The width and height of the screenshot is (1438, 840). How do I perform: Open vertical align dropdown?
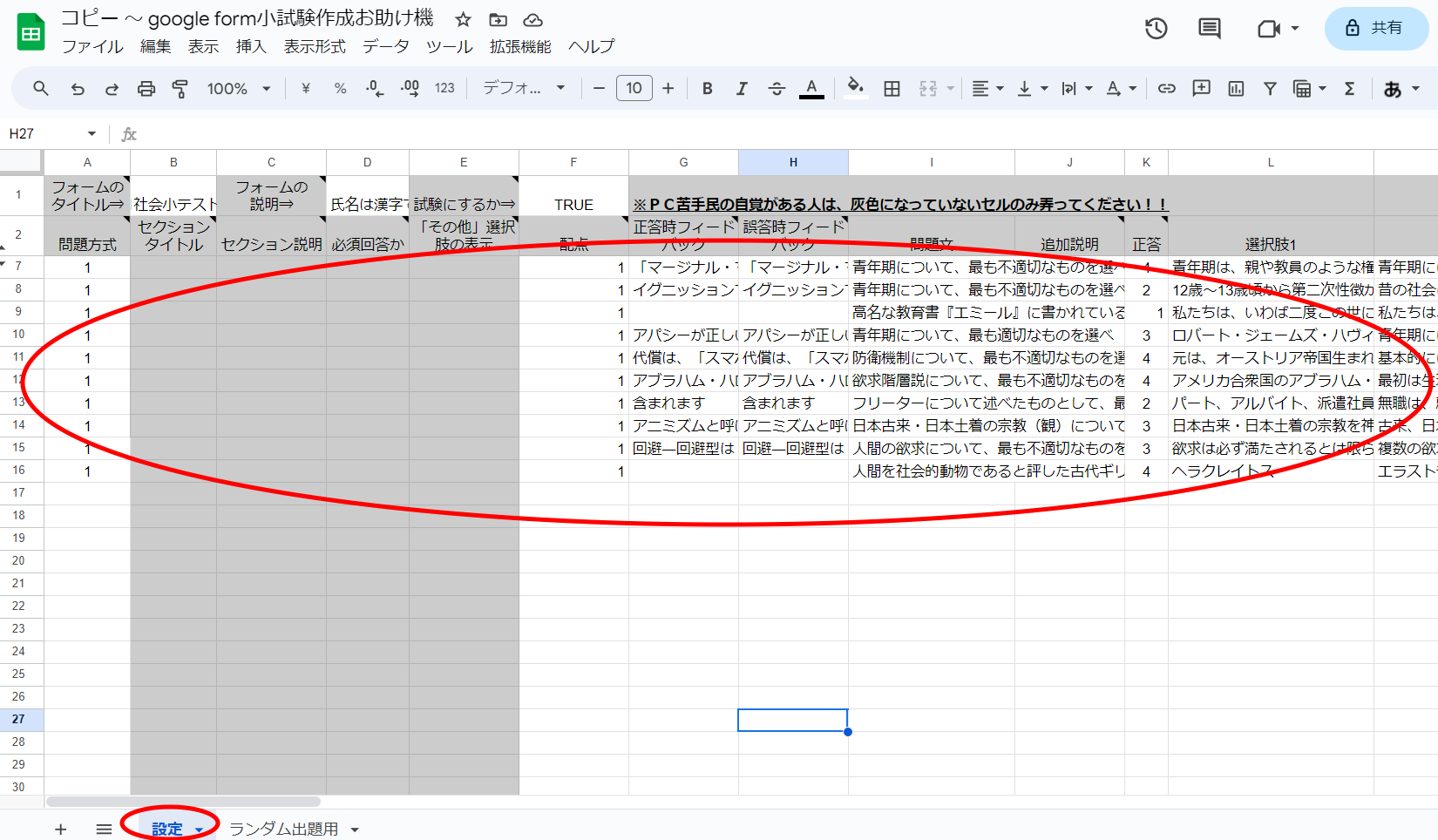[x=1033, y=88]
